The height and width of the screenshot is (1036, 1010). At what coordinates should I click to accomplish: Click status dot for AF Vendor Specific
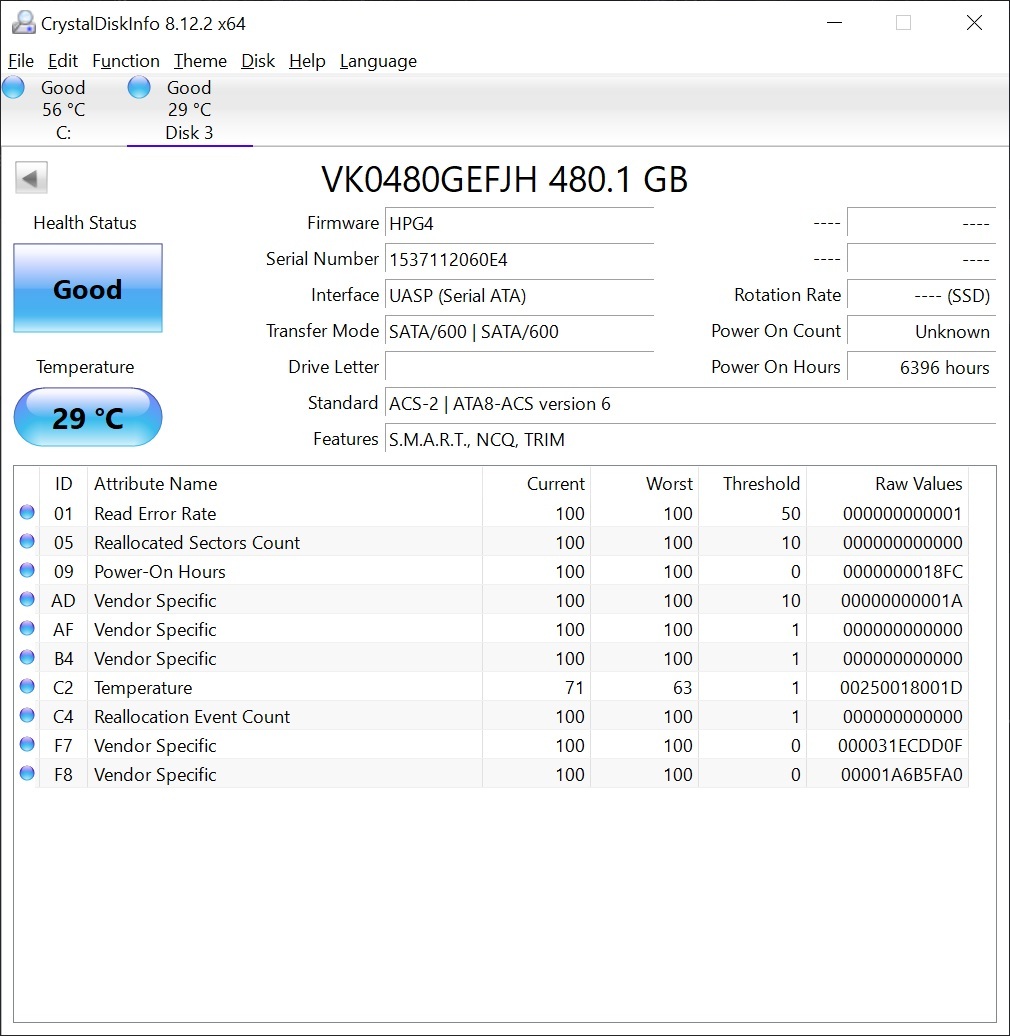[x=27, y=628]
